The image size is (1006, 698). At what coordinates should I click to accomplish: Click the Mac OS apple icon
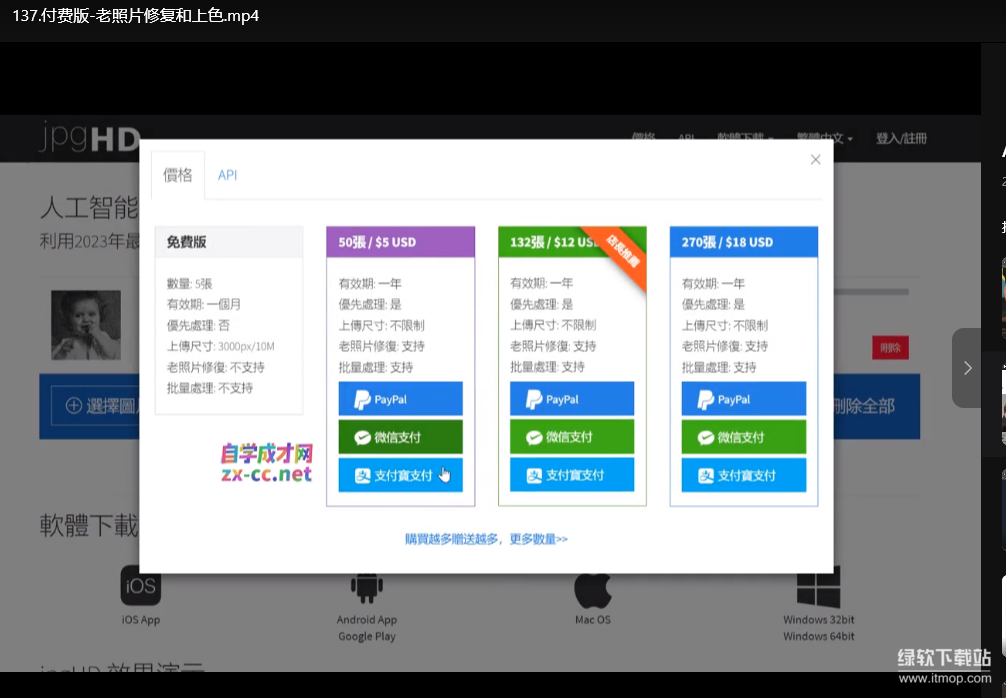coord(592,589)
